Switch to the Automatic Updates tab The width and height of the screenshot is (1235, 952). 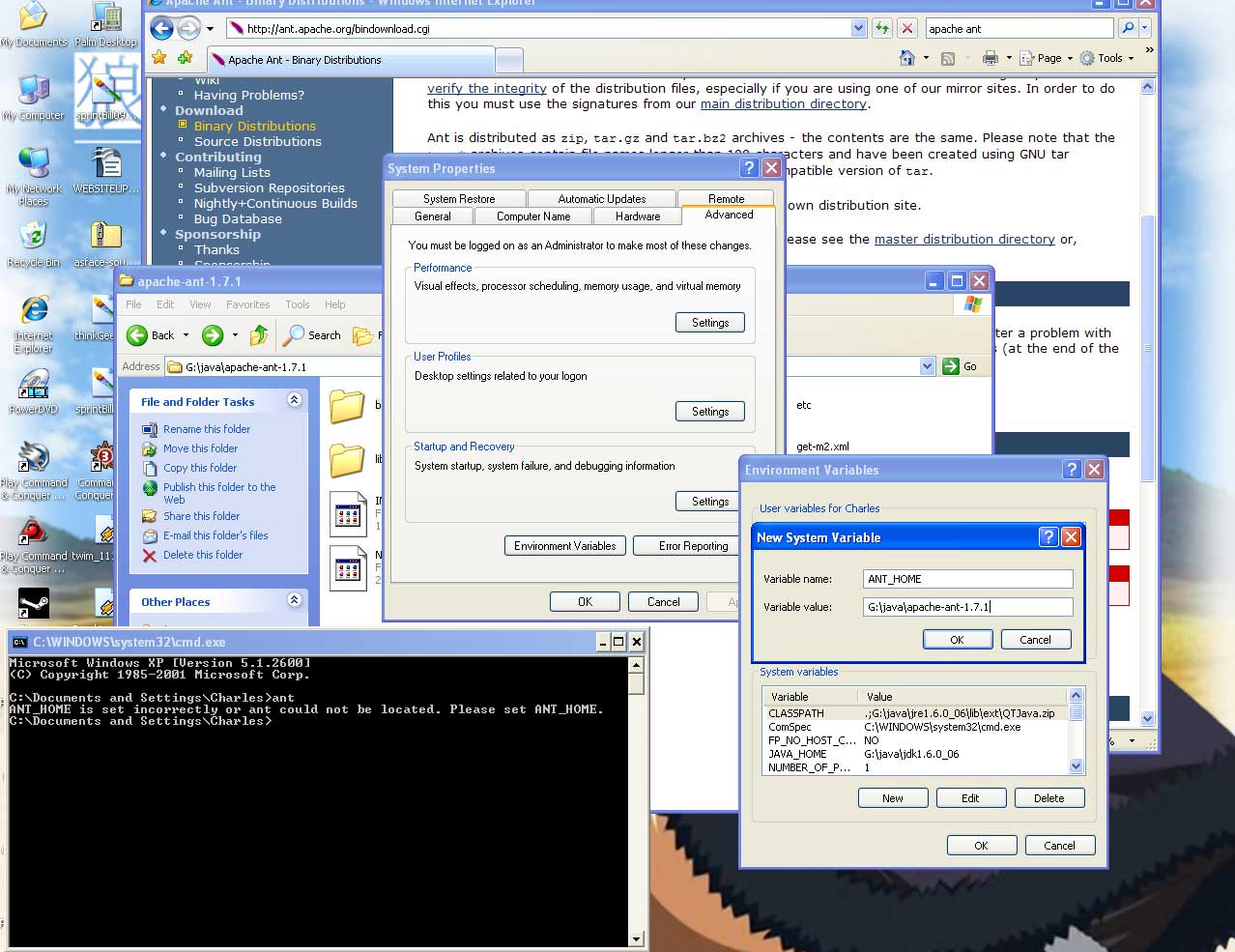pos(601,198)
